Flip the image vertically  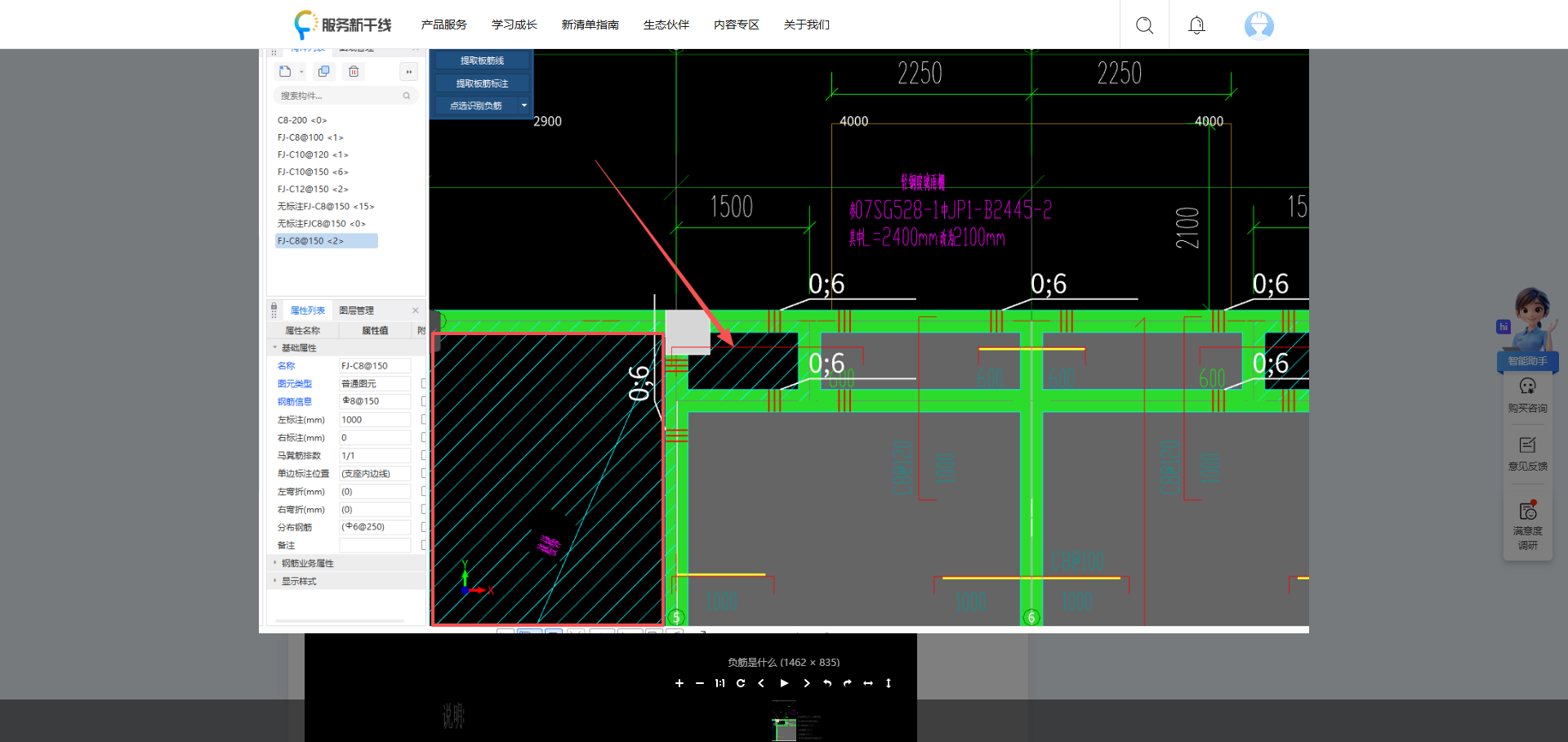[889, 683]
